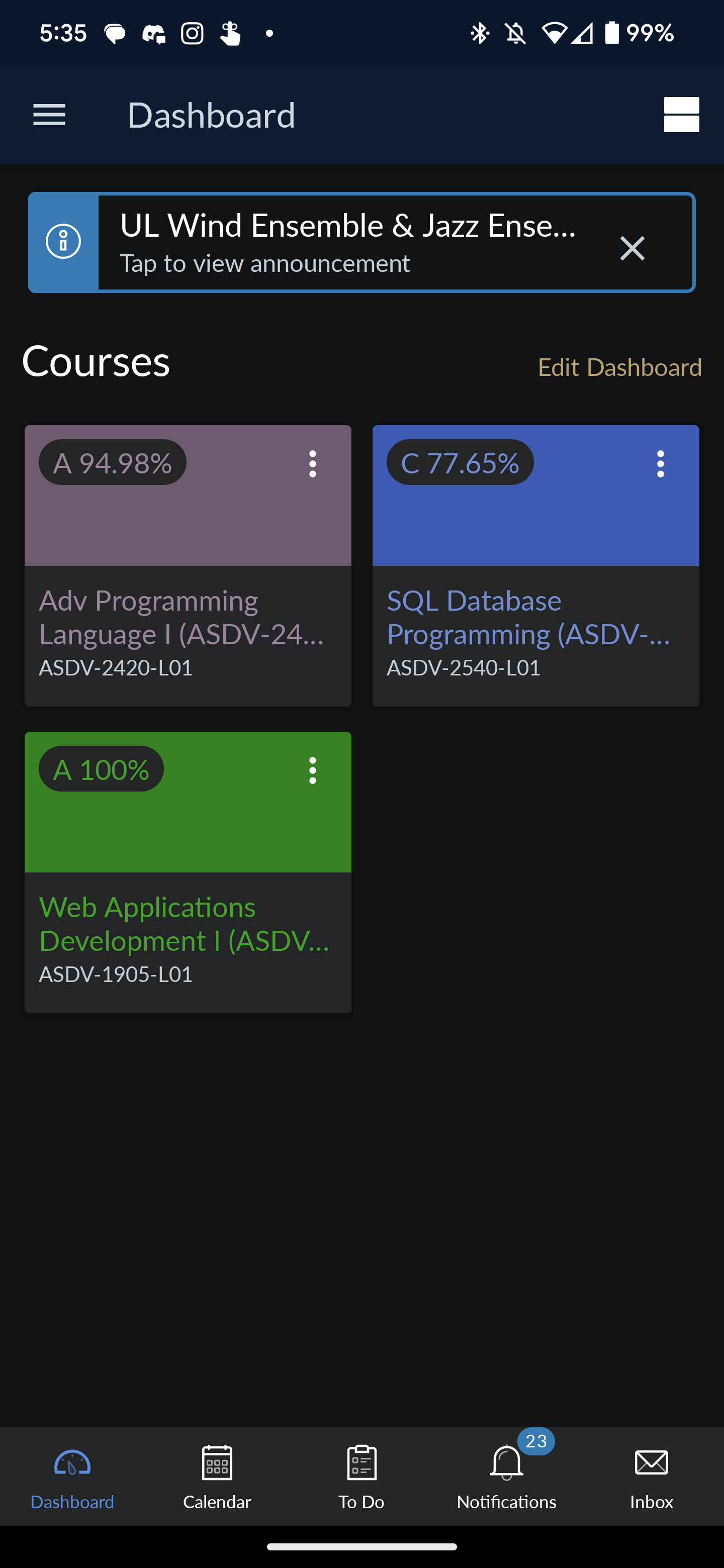Open Web Applications Development I course title
The height and width of the screenshot is (1568, 724).
(x=184, y=924)
